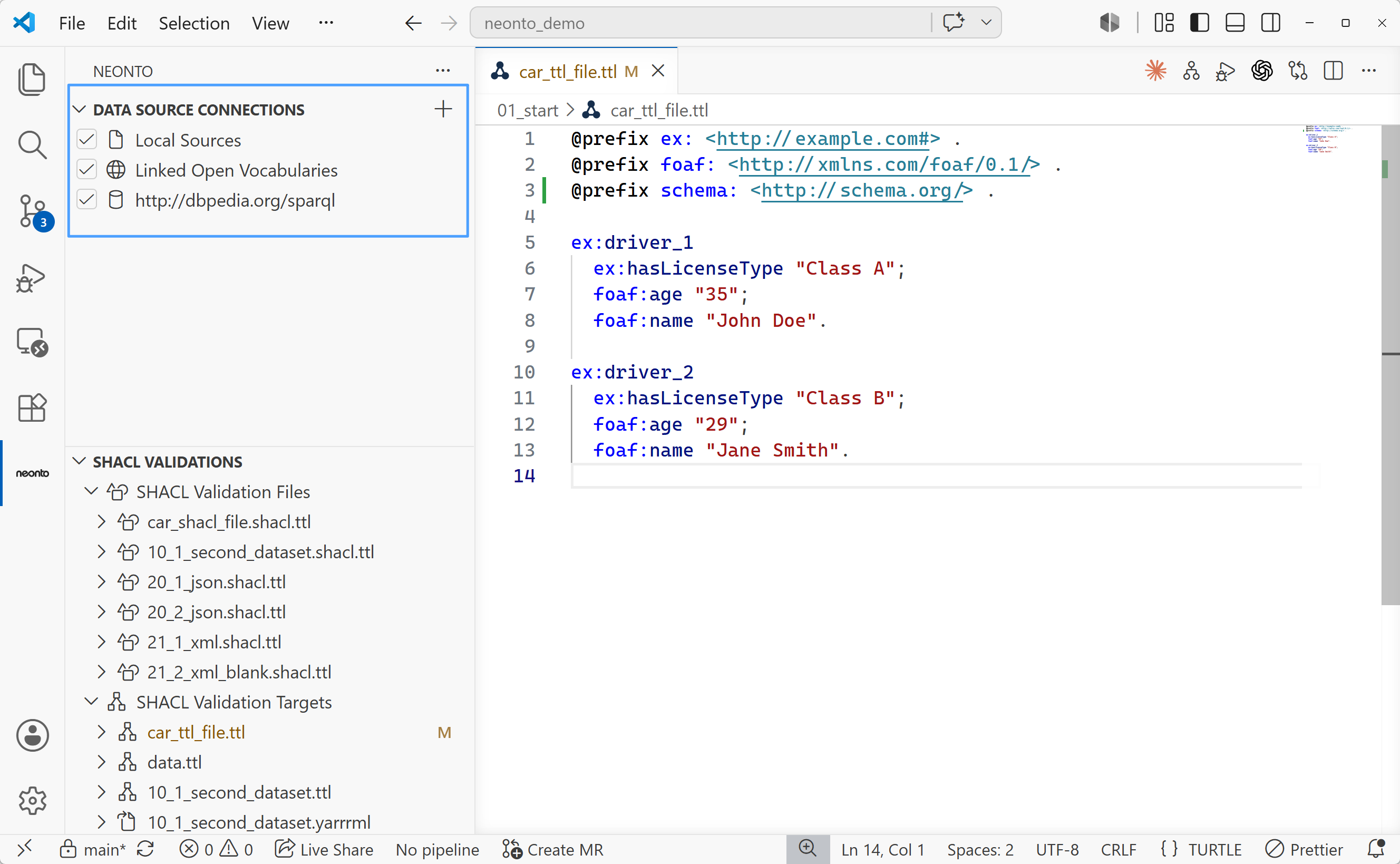Expand 21_2_xml_blank.shacl.ttl item
Image resolution: width=1400 pixels, height=864 pixels.
coord(102,672)
